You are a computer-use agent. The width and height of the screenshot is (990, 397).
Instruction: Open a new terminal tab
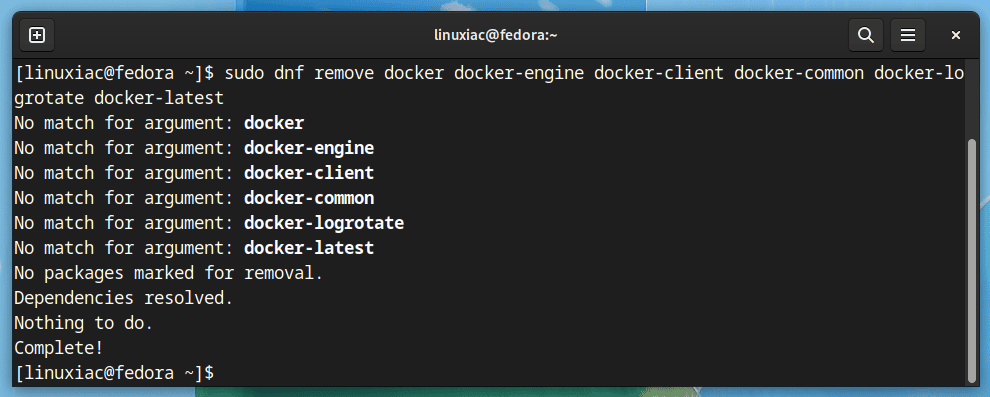[x=37, y=35]
